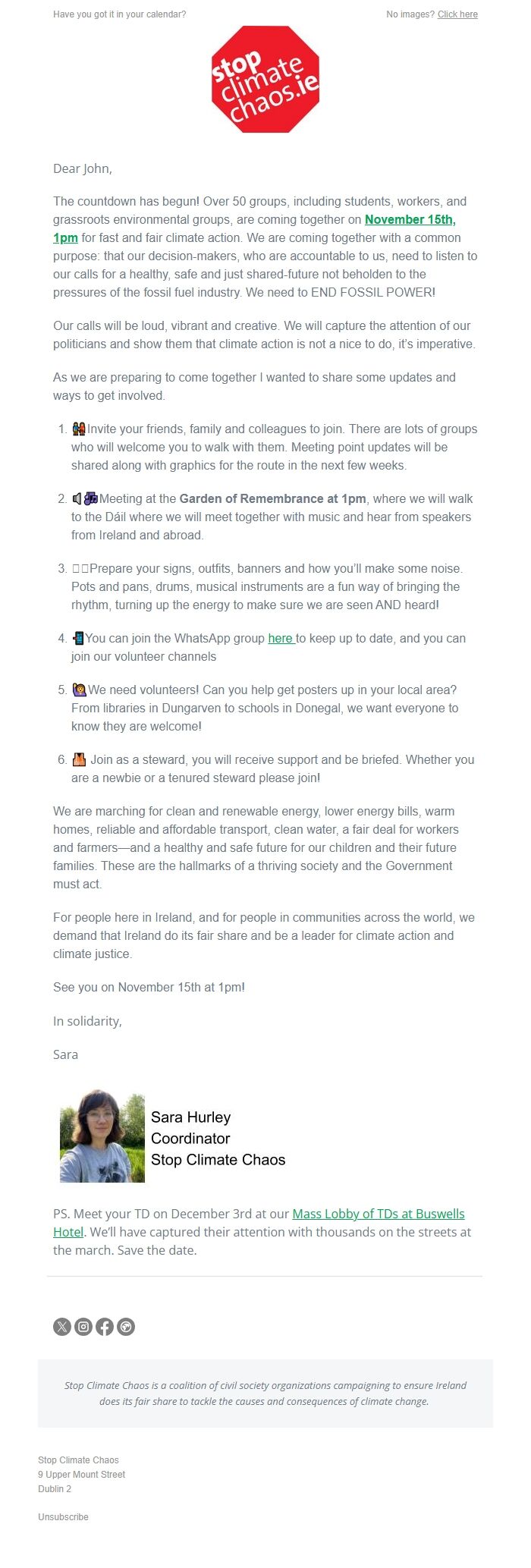Click the 'Garden of Remembrance at 1pm' text

(x=272, y=499)
